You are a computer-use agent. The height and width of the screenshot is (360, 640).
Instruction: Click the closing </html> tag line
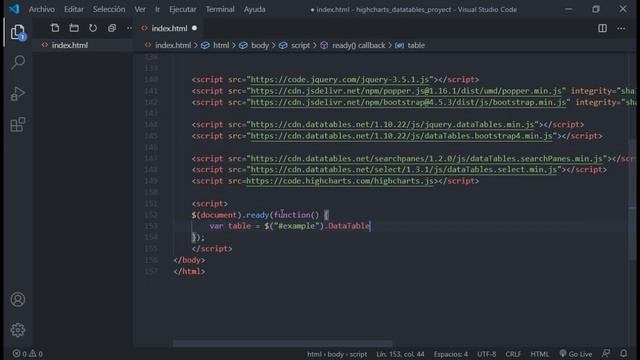pos(189,271)
